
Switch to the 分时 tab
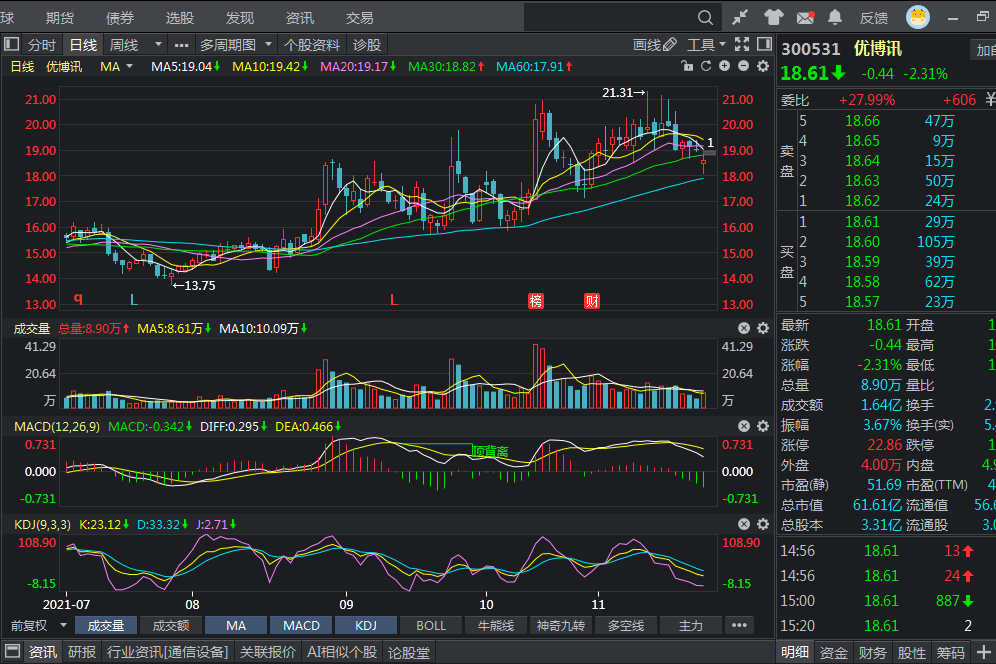41,45
